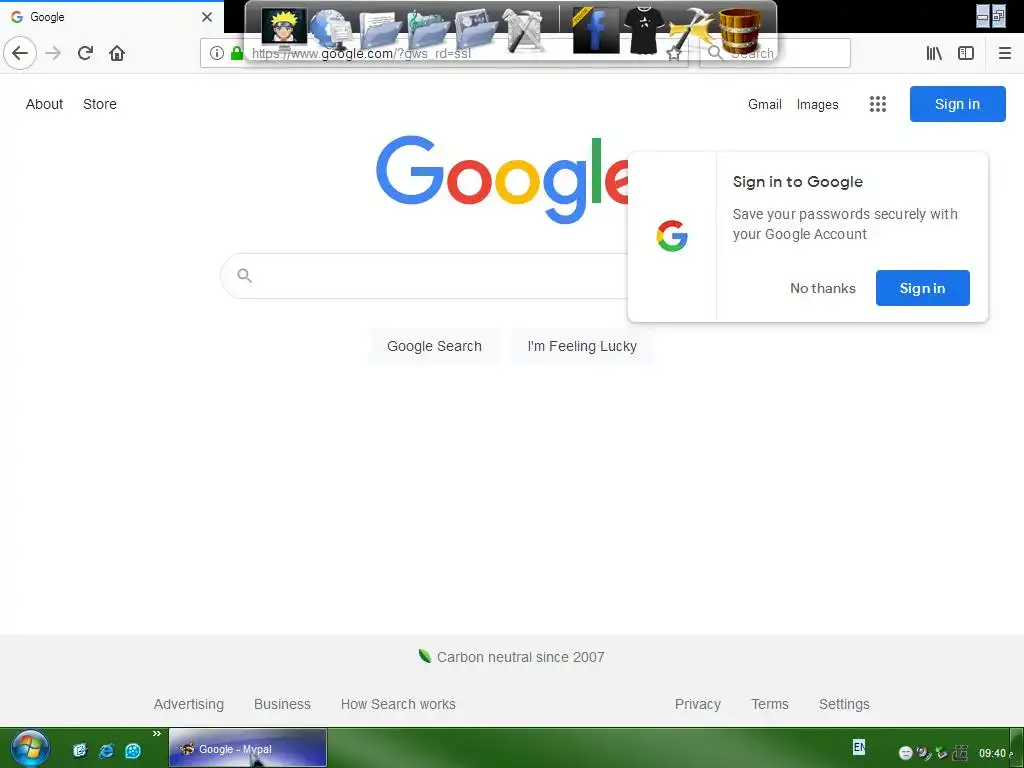Open the black t-shirt icon in the dock
Image resolution: width=1024 pixels, height=768 pixels.
[x=644, y=30]
